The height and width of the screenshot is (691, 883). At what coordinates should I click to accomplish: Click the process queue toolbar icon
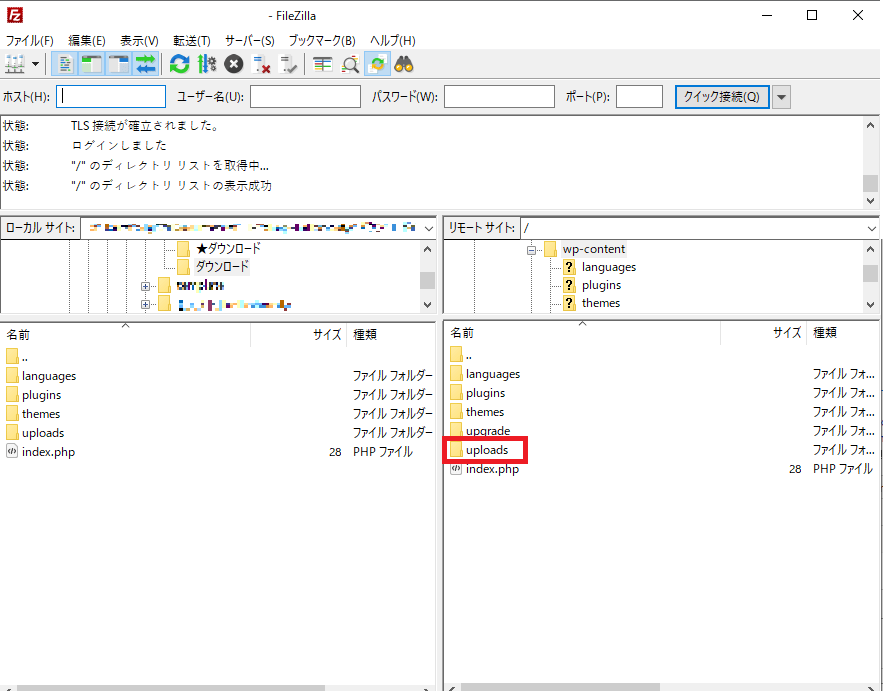(x=206, y=64)
